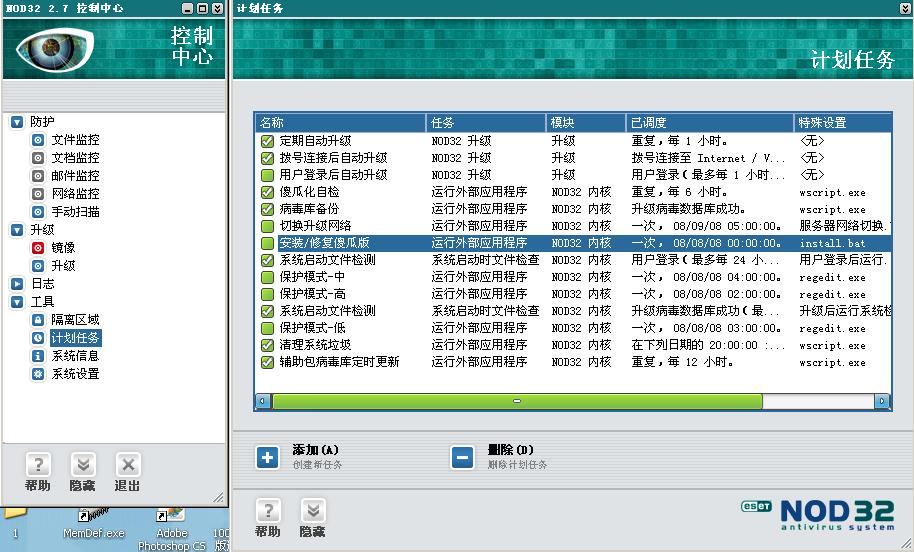Sort by 名称 column header

tap(340, 122)
